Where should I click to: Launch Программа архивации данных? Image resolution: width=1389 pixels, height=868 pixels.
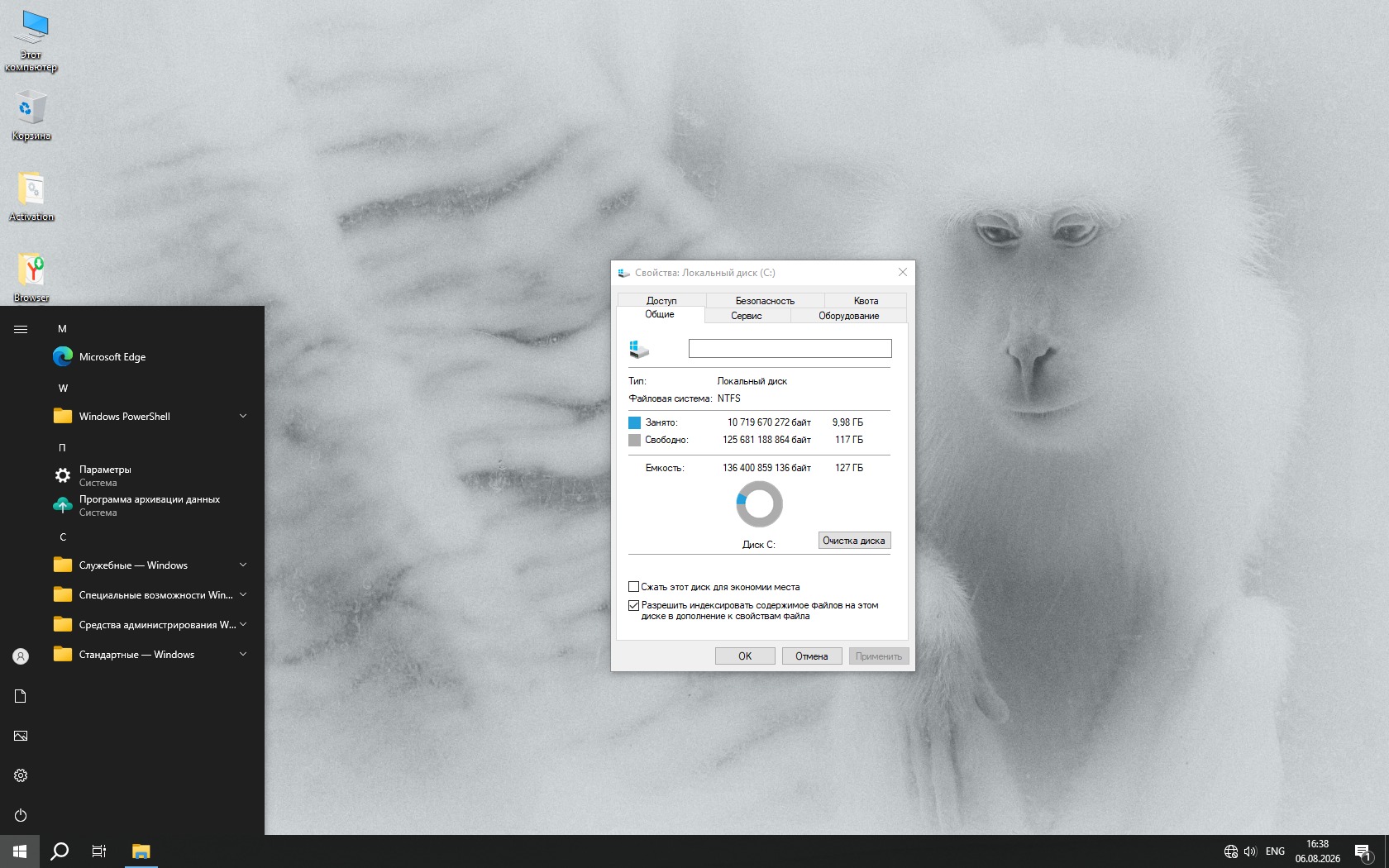pos(150,505)
